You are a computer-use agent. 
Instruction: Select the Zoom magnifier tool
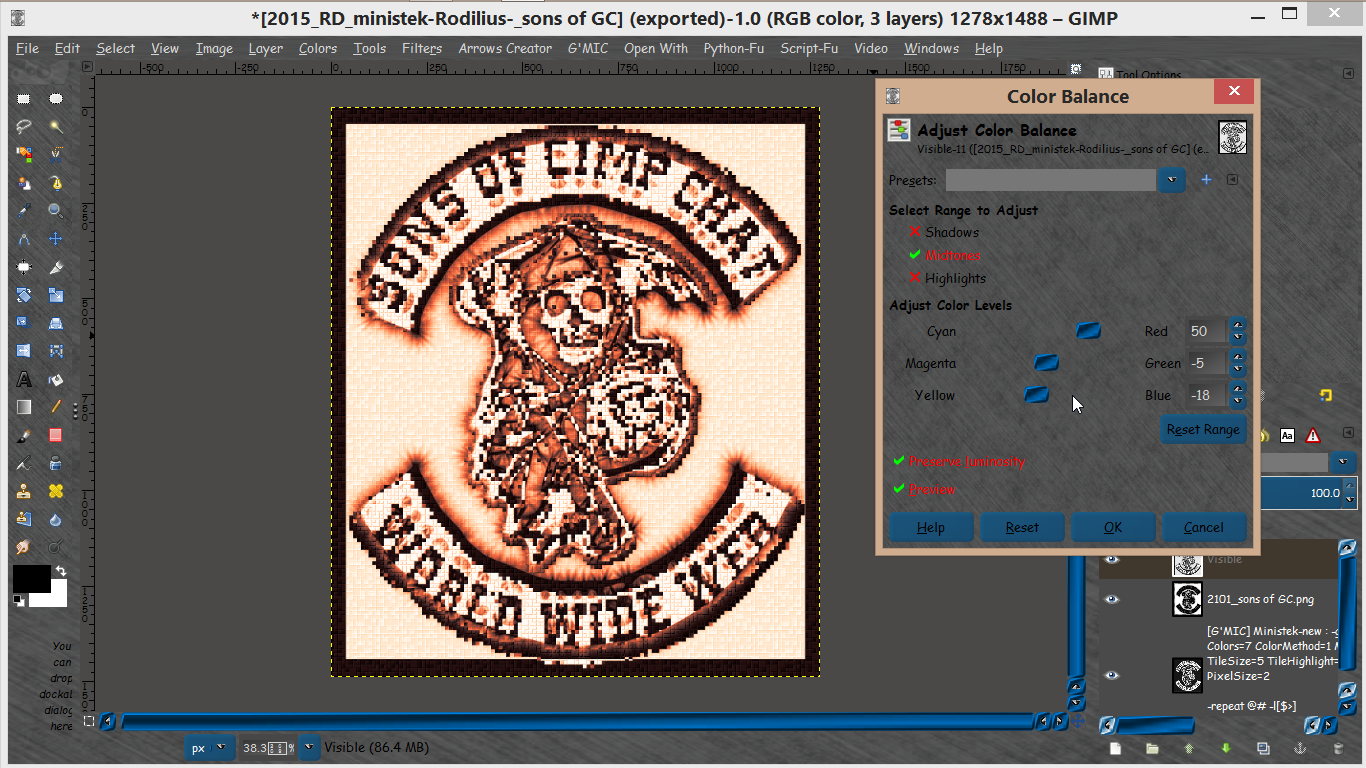click(x=56, y=211)
